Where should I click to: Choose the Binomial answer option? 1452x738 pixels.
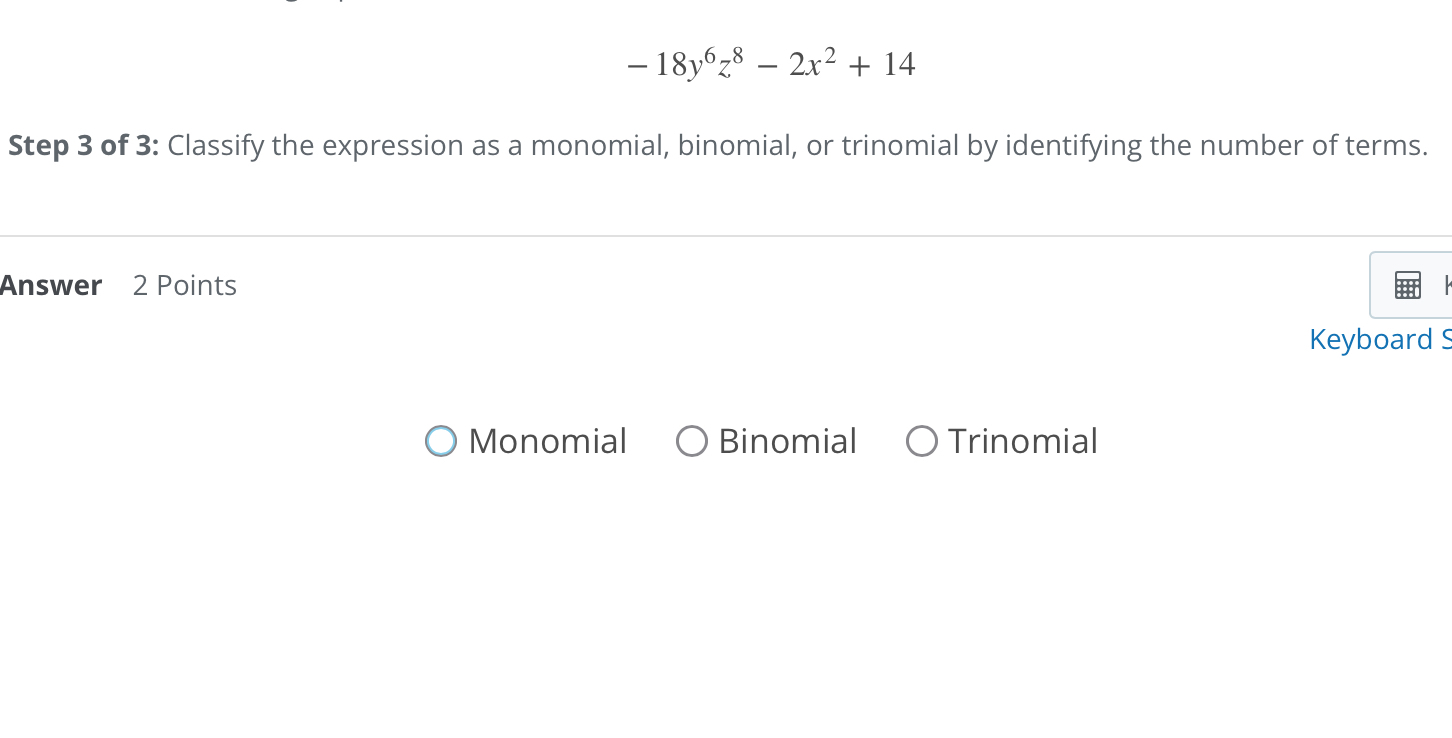point(692,440)
